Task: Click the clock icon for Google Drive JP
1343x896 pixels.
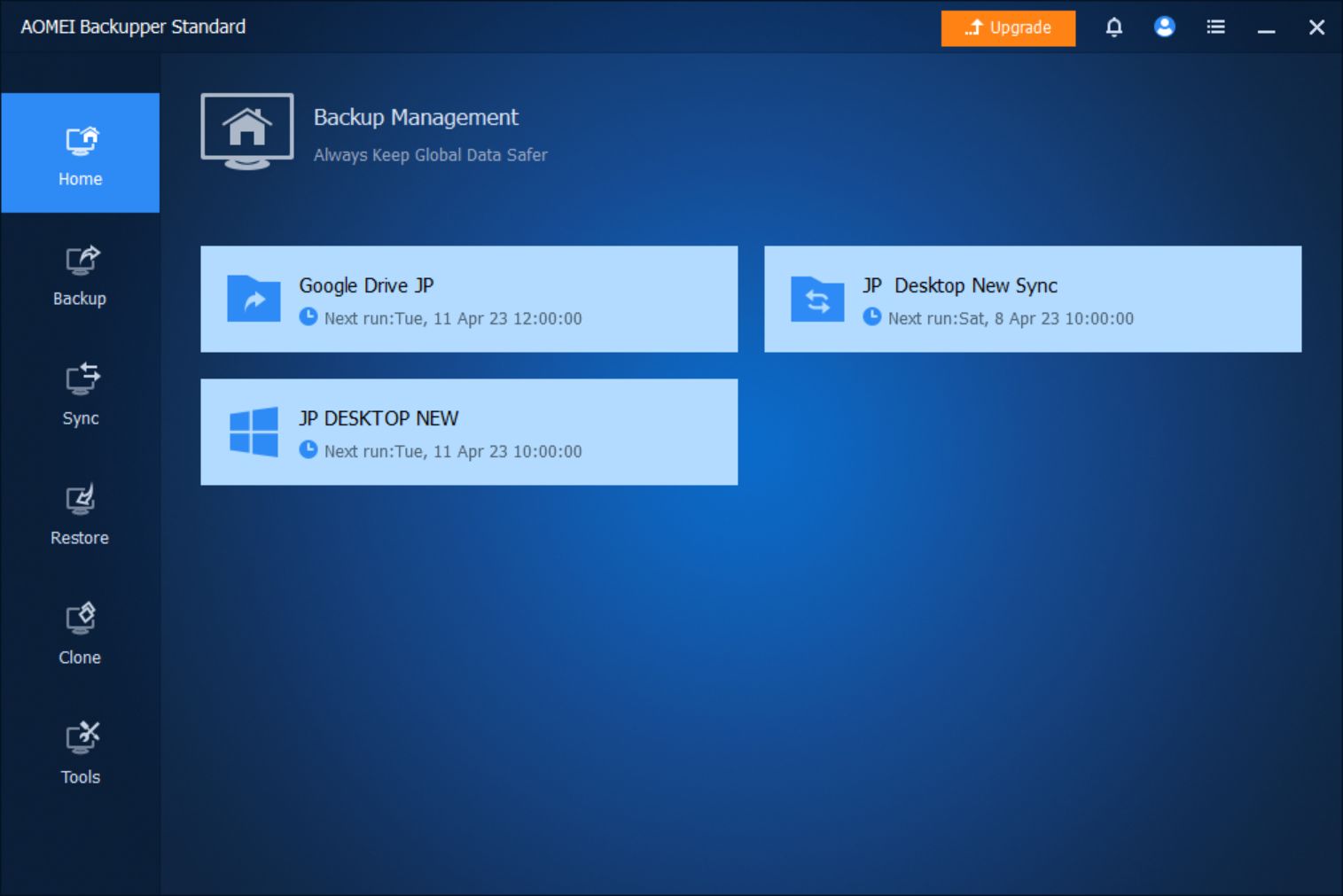Action: click(x=308, y=316)
